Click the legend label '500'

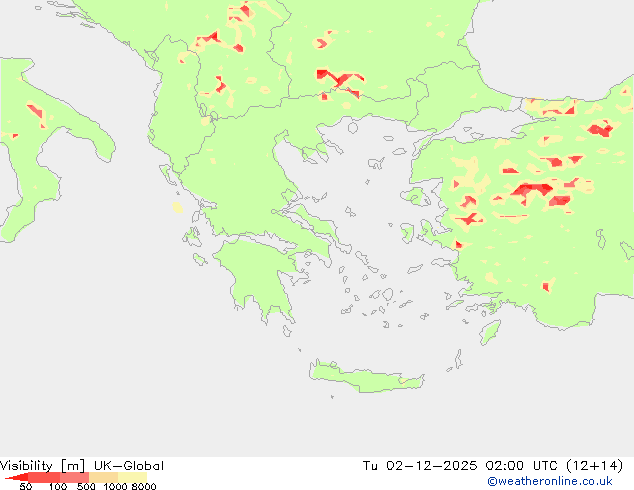pos(86,486)
